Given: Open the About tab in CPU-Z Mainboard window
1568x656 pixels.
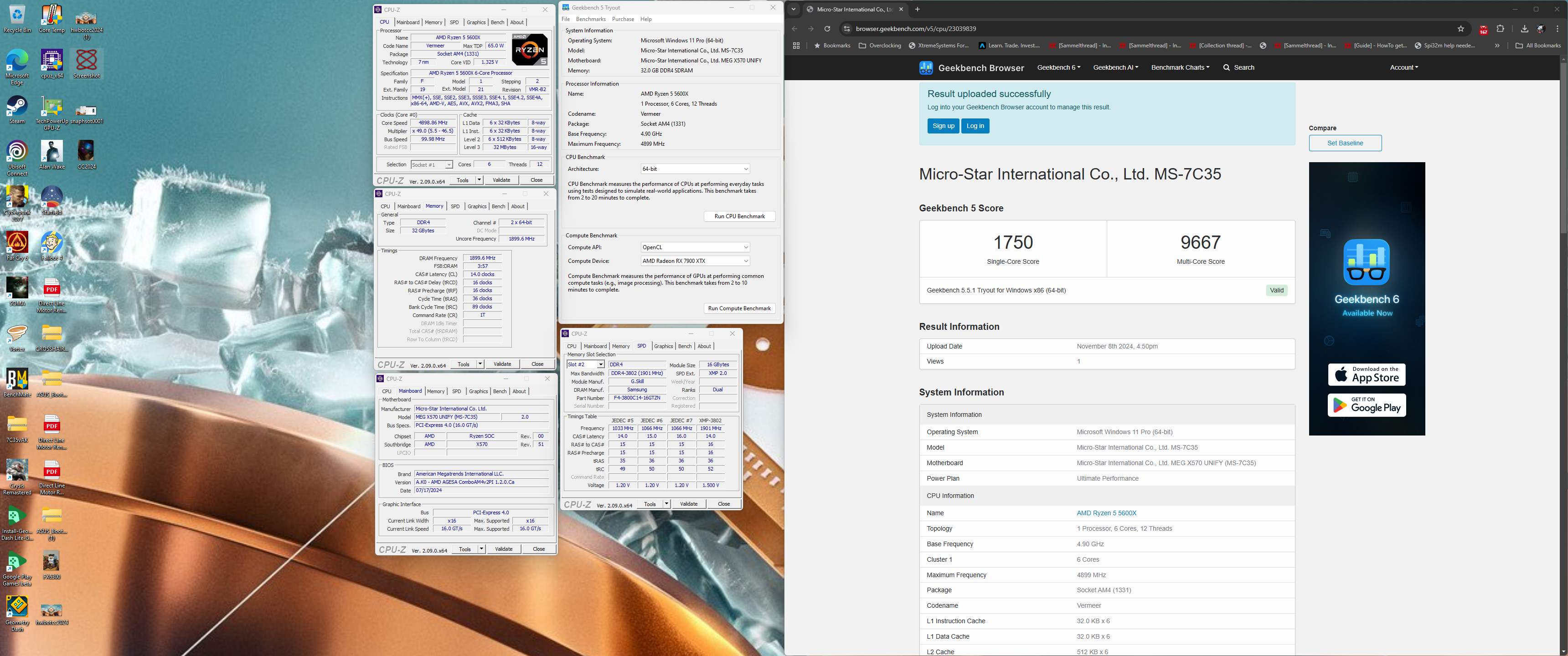Looking at the screenshot, I should 519,391.
